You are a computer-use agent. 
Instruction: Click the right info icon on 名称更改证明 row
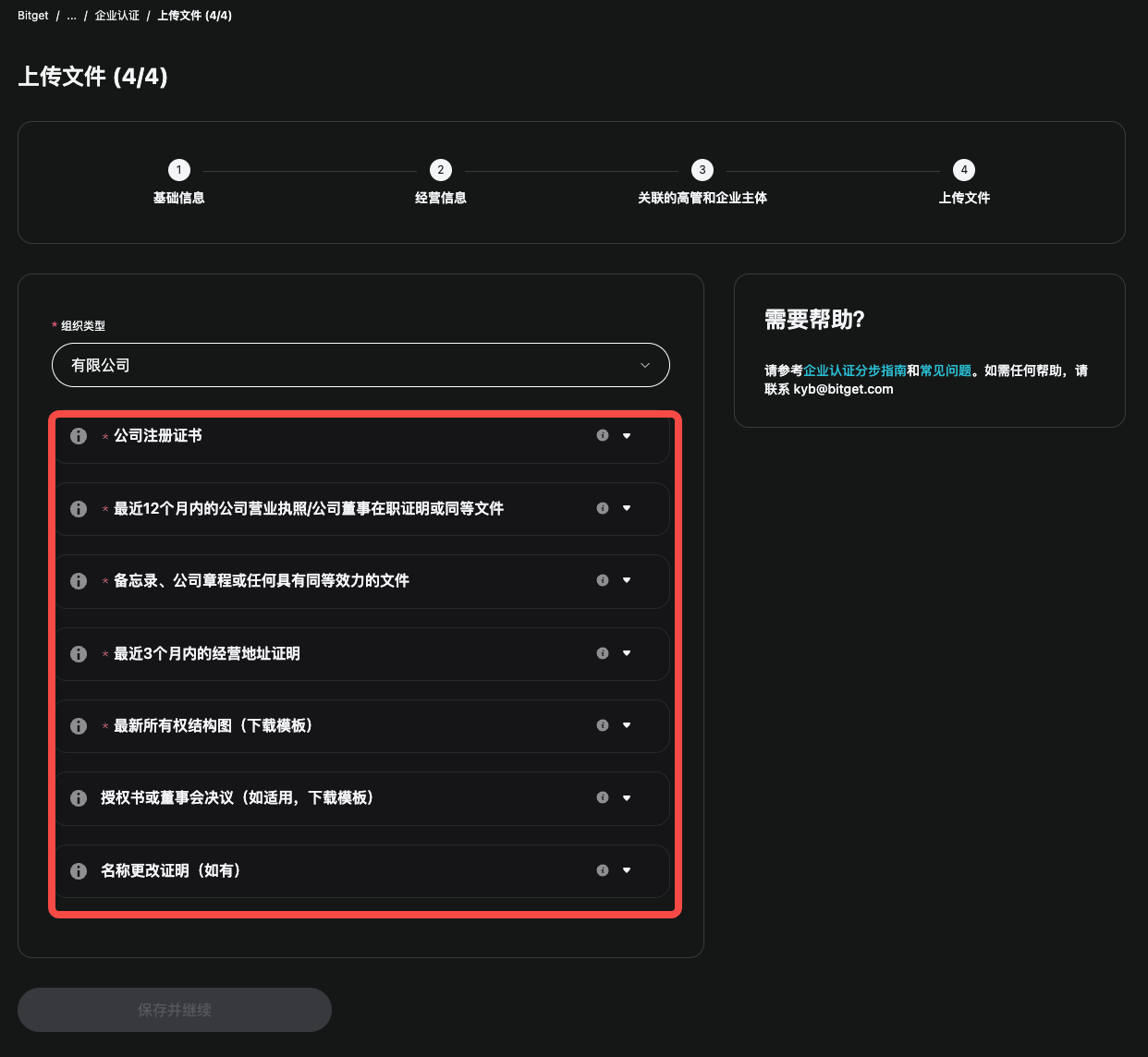click(602, 869)
